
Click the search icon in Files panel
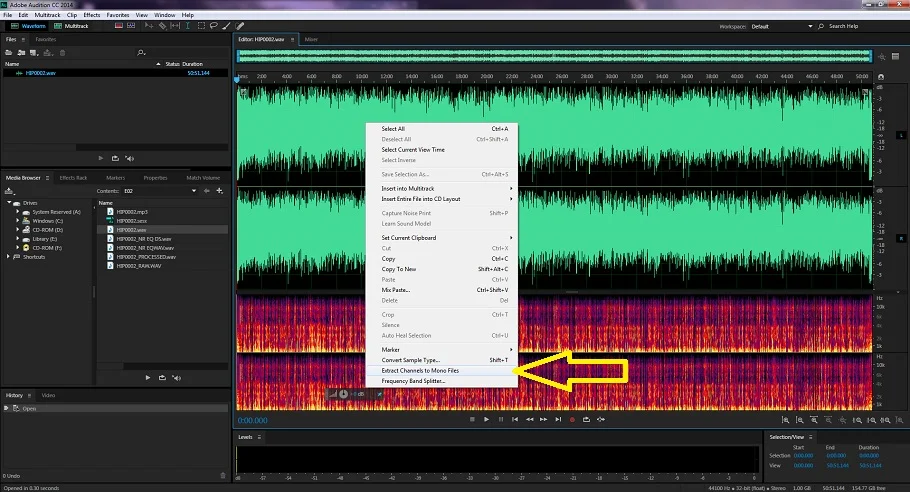tap(141, 53)
